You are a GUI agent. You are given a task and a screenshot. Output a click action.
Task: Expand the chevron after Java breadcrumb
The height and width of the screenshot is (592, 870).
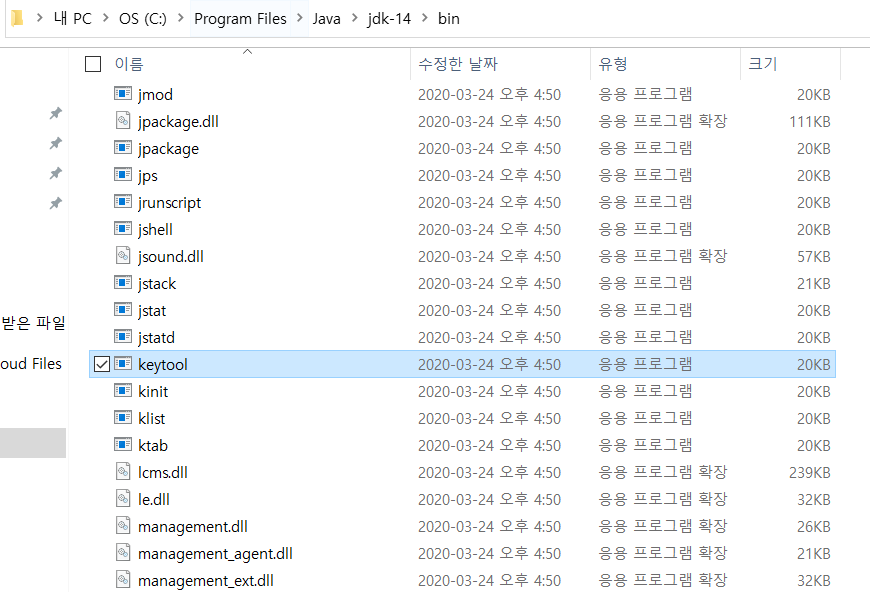click(x=355, y=18)
